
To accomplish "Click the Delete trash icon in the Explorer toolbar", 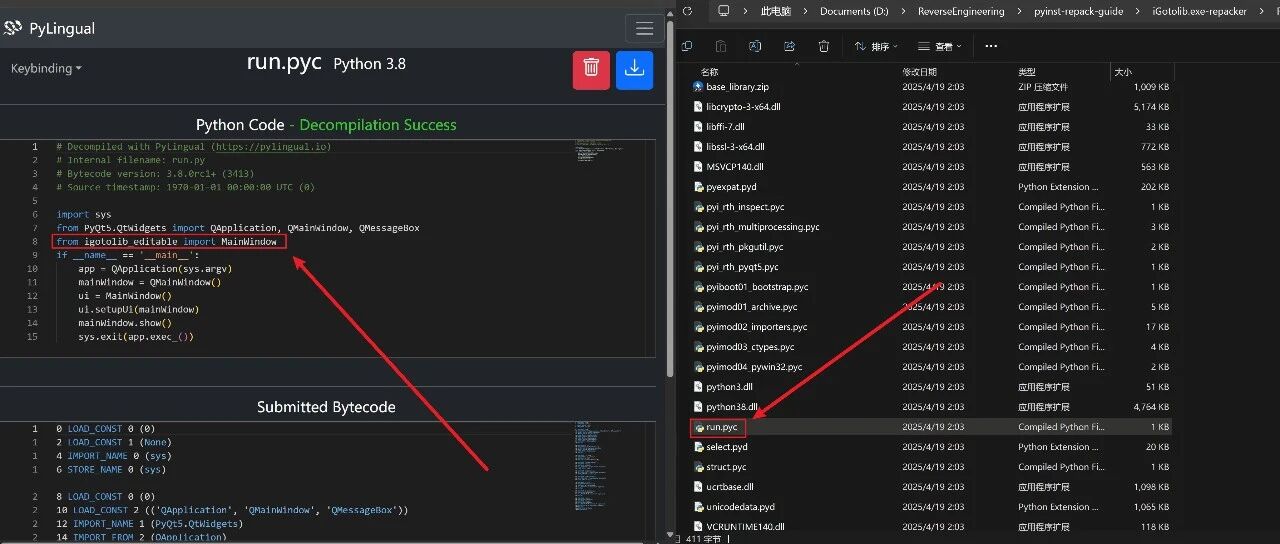I will [x=823, y=46].
